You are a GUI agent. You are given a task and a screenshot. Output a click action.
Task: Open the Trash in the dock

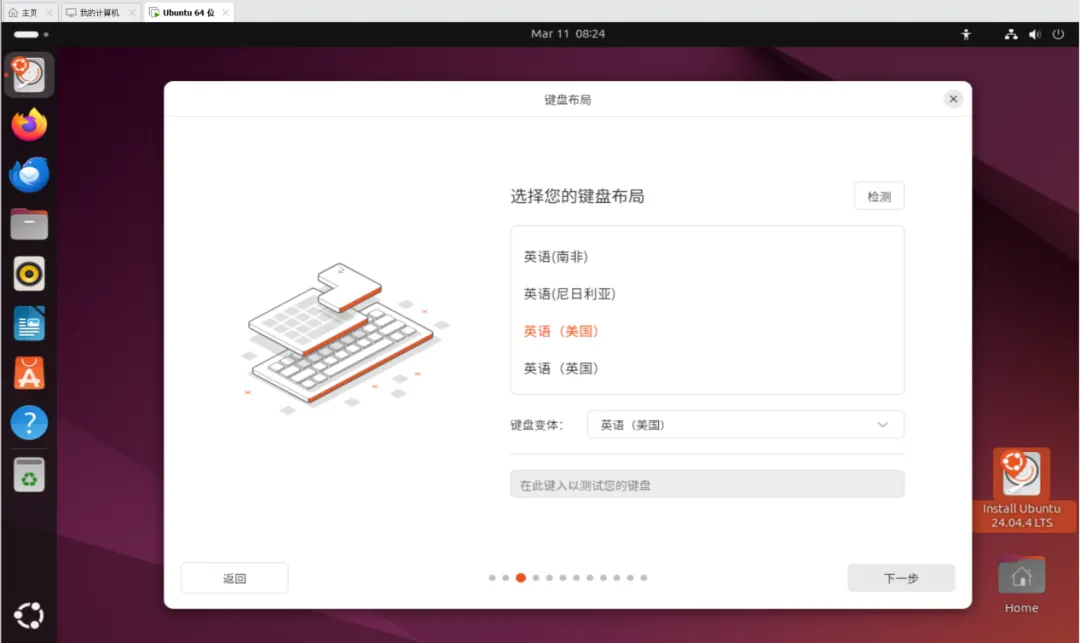pos(29,475)
